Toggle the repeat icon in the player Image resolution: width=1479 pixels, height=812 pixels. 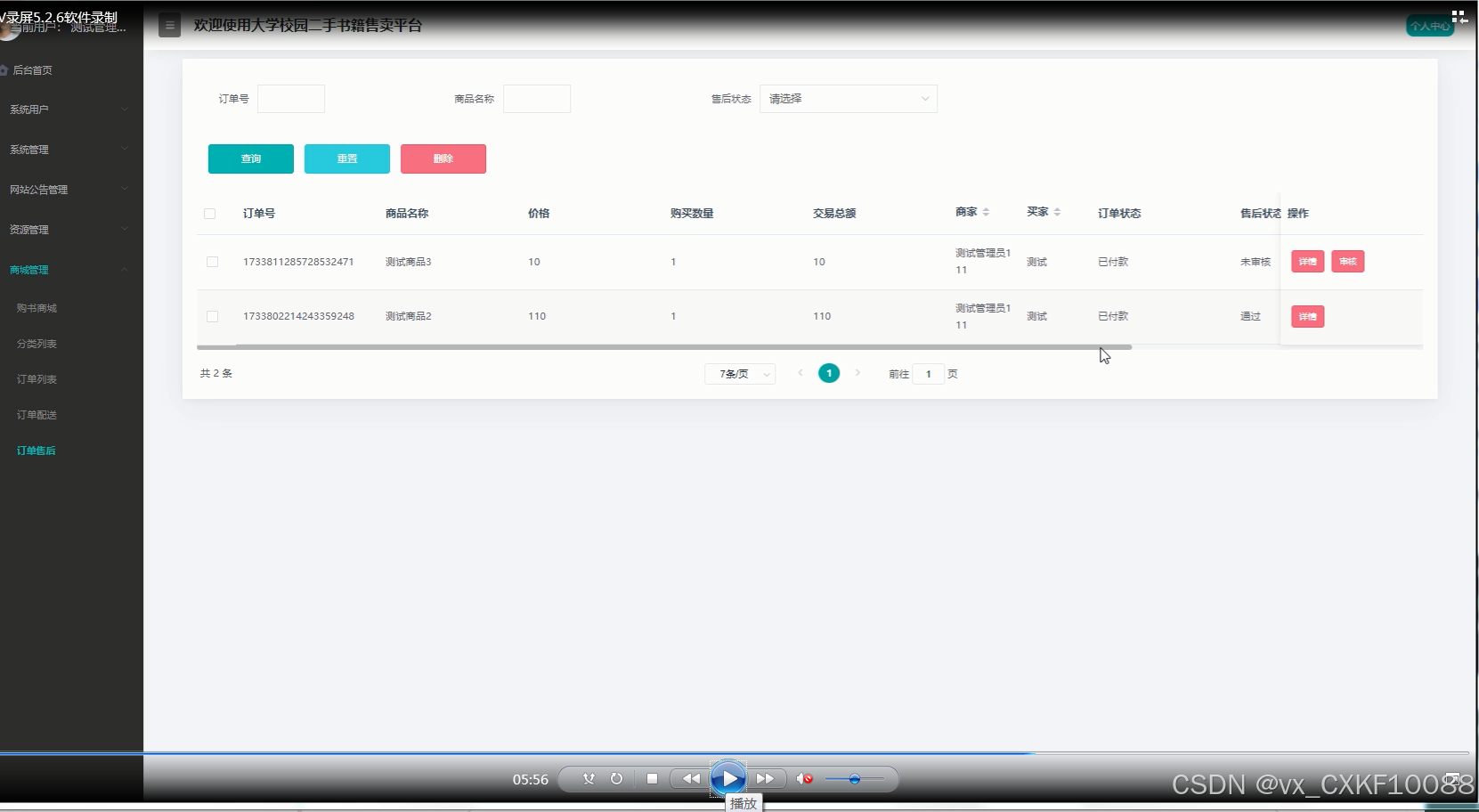pos(616,779)
